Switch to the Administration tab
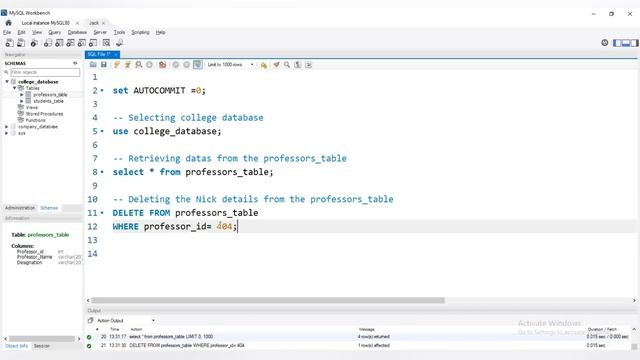This screenshot has width=640, height=360. (x=20, y=208)
